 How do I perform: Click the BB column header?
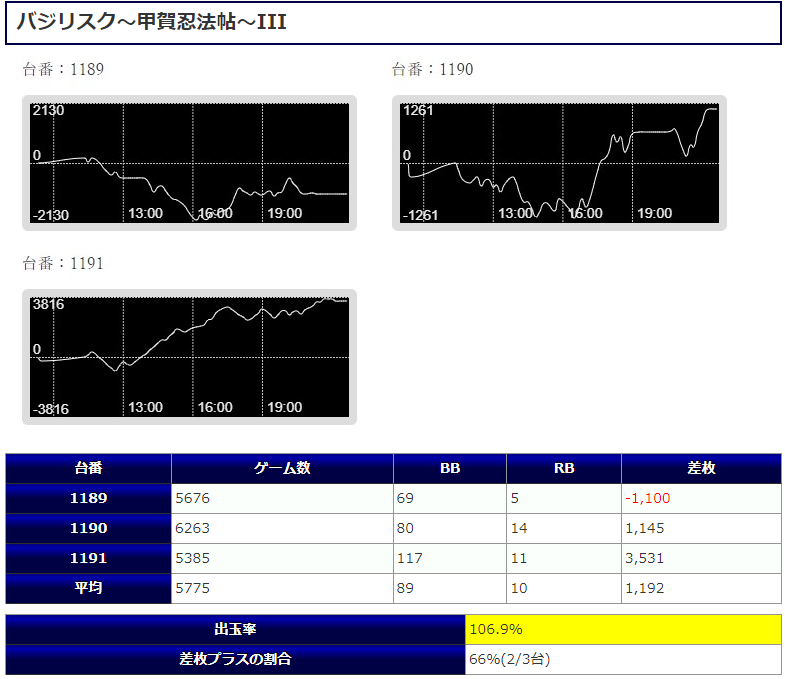[449, 468]
